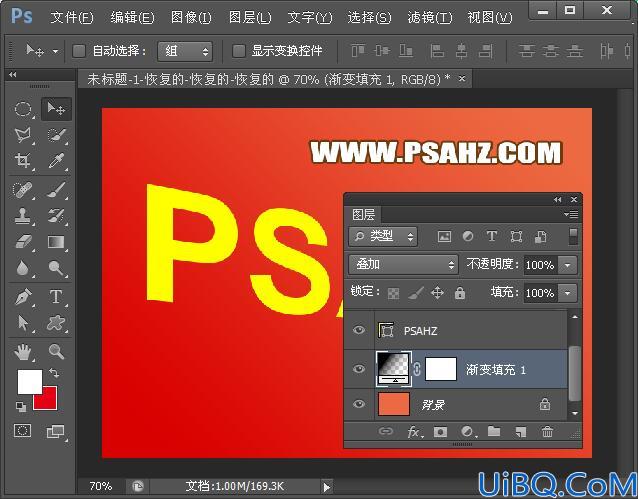Hide the 背景 layer

click(x=358, y=404)
